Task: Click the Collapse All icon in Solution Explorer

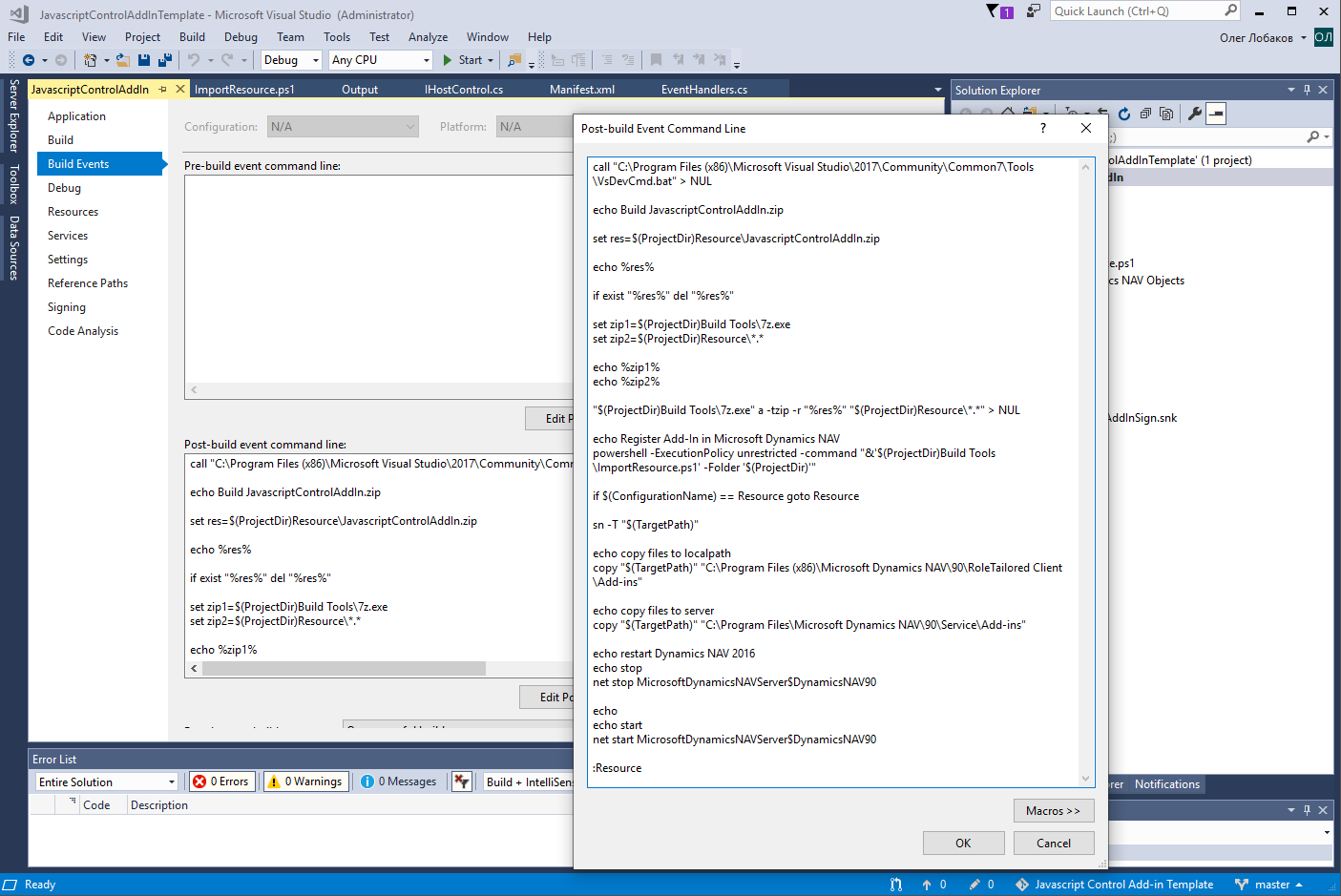Action: (x=1145, y=115)
